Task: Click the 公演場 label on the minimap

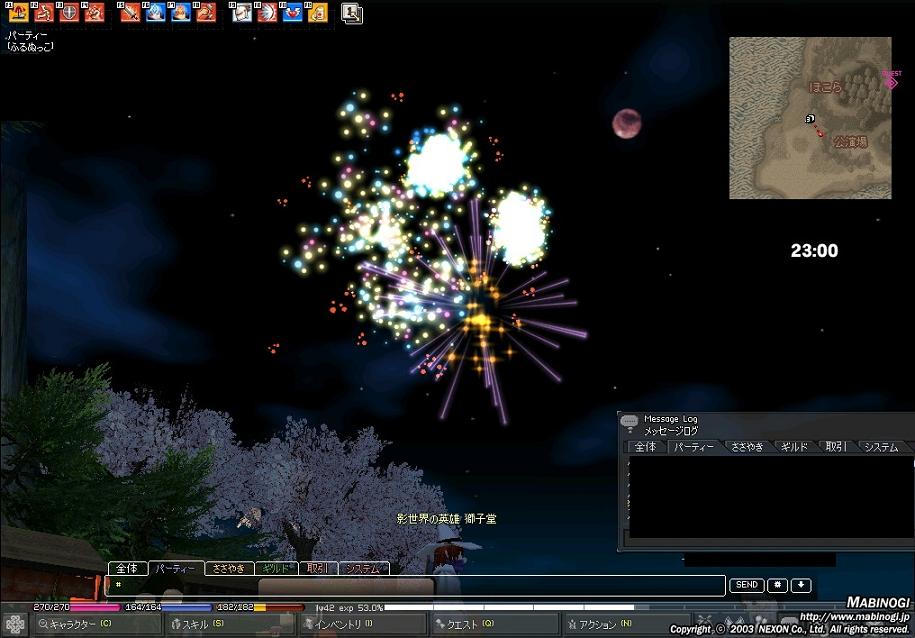Action: coord(850,141)
